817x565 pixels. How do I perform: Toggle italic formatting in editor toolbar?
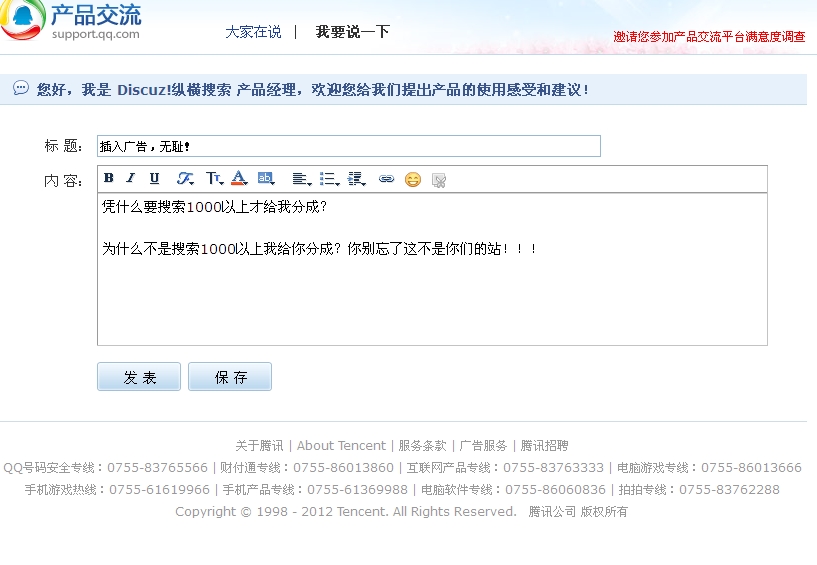click(131, 178)
